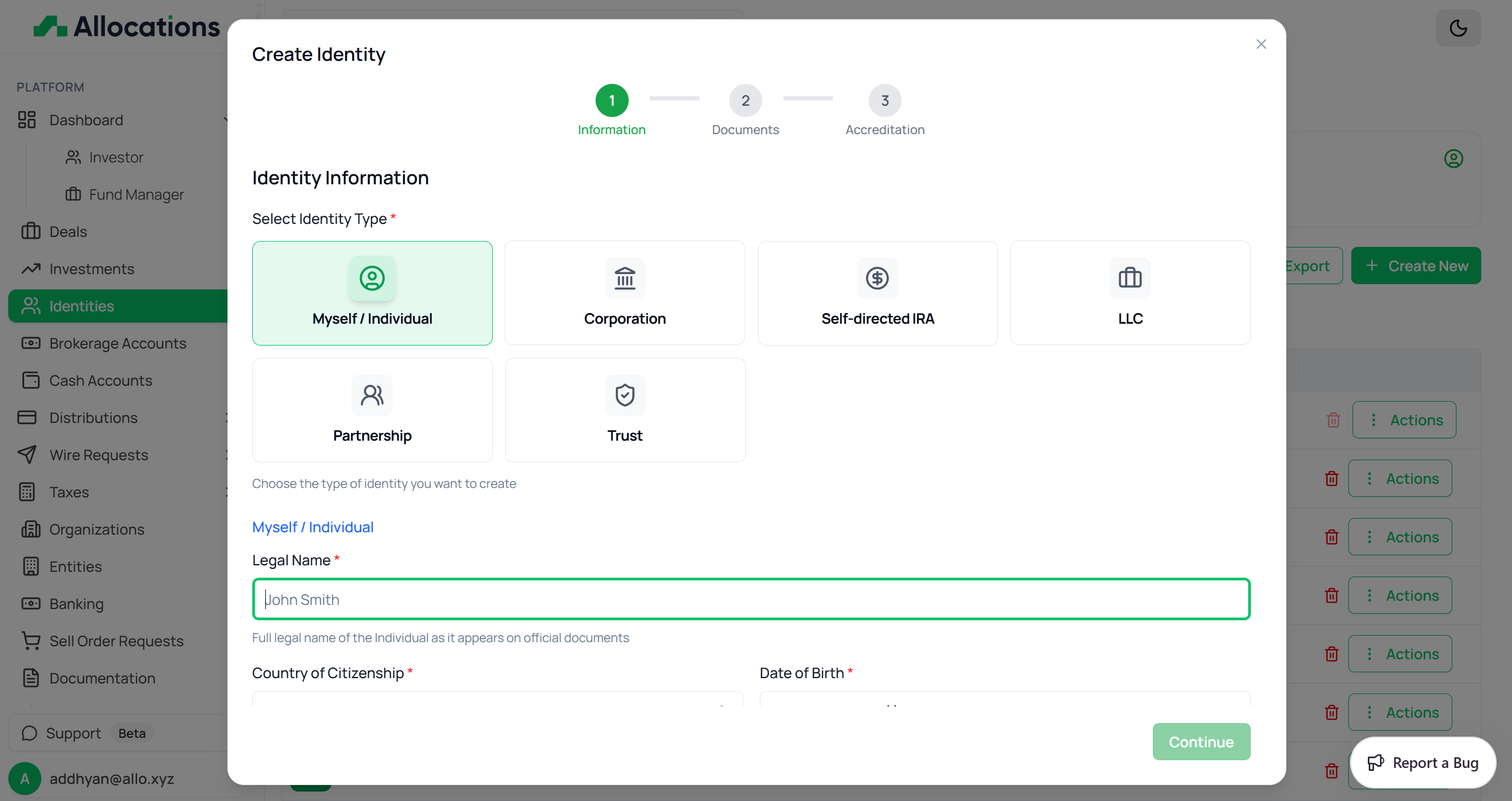Viewport: 1512px width, 801px height.
Task: Close the Create Identity dialog
Action: coord(1261,44)
